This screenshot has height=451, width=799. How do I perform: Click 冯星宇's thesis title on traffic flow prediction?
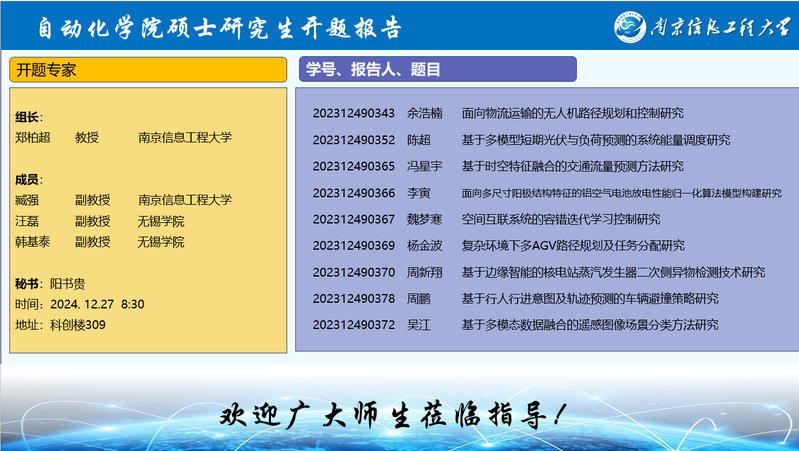tap(572, 166)
